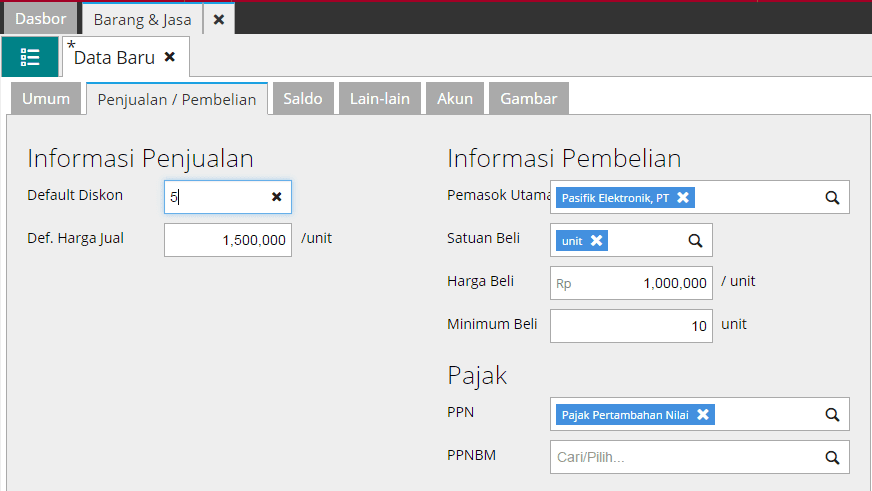Edit the Def. Harga Jual value
872x491 pixels.
tap(228, 240)
